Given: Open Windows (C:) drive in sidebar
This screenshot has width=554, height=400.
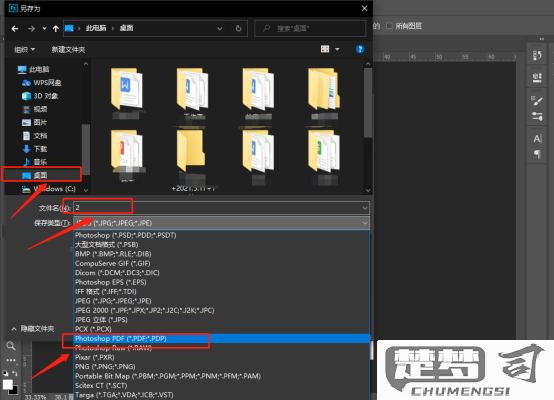Looking at the screenshot, I should tap(49, 189).
